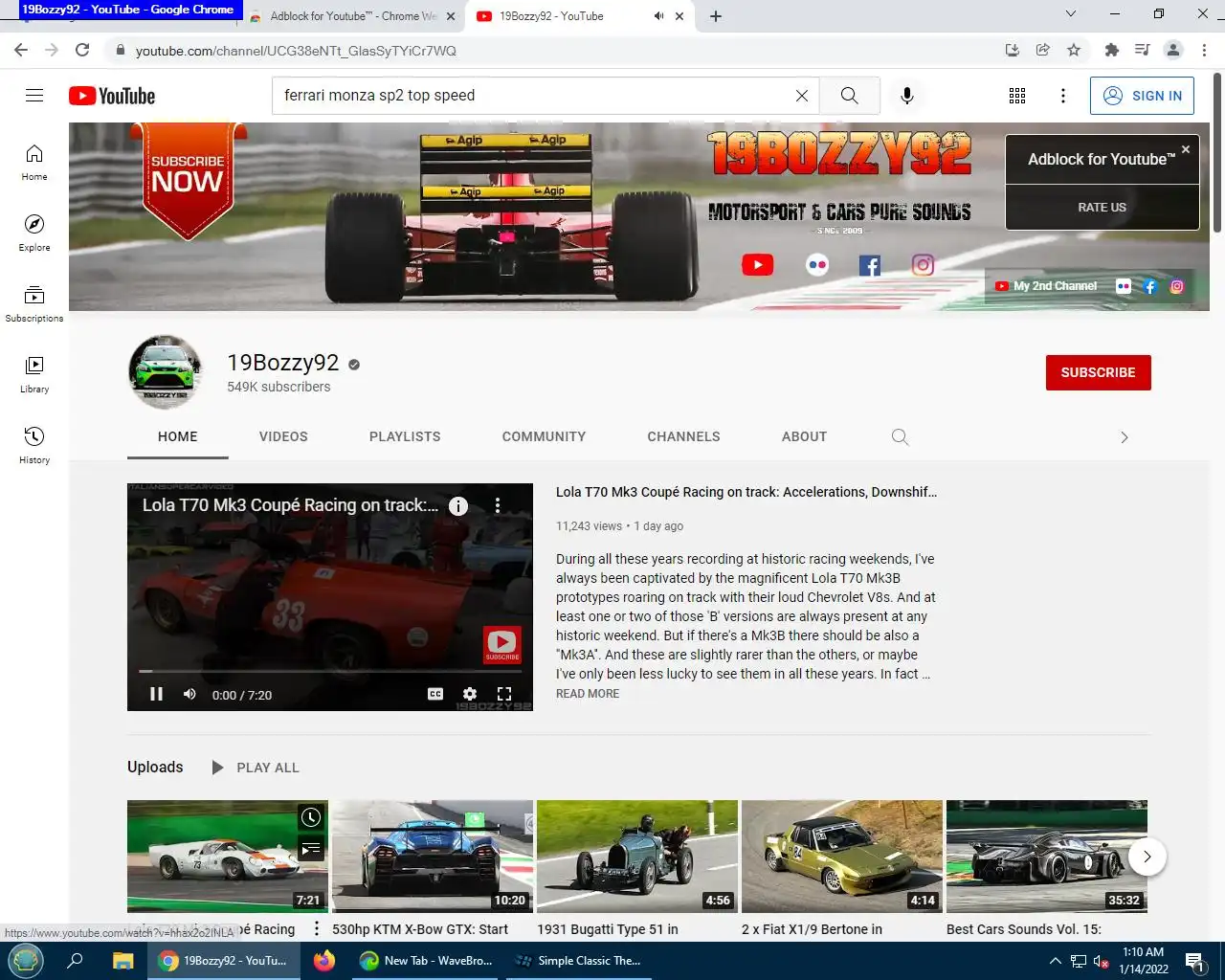
Task: Open File Explorer from the taskbar
Action: tap(123, 960)
